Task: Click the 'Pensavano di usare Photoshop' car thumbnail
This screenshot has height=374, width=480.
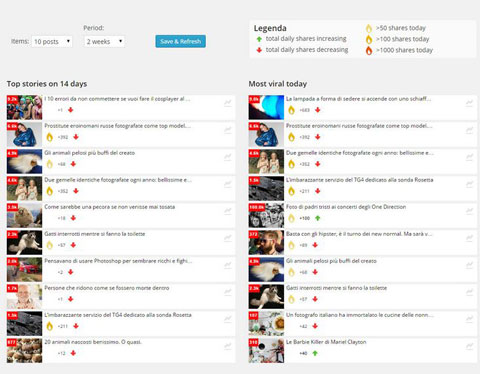Action: [x=24, y=269]
